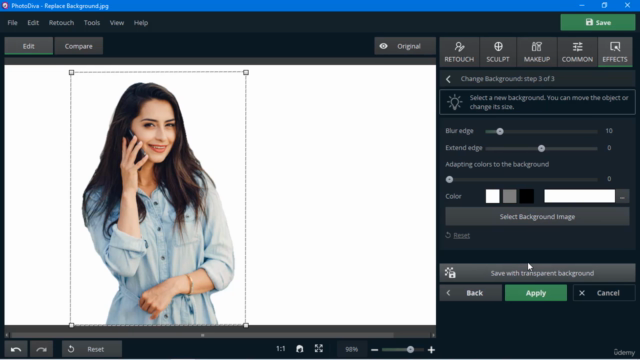Viewport: 640px width, 360px height.
Task: Click the horizontal canvas scrollbar
Action: 202,335
